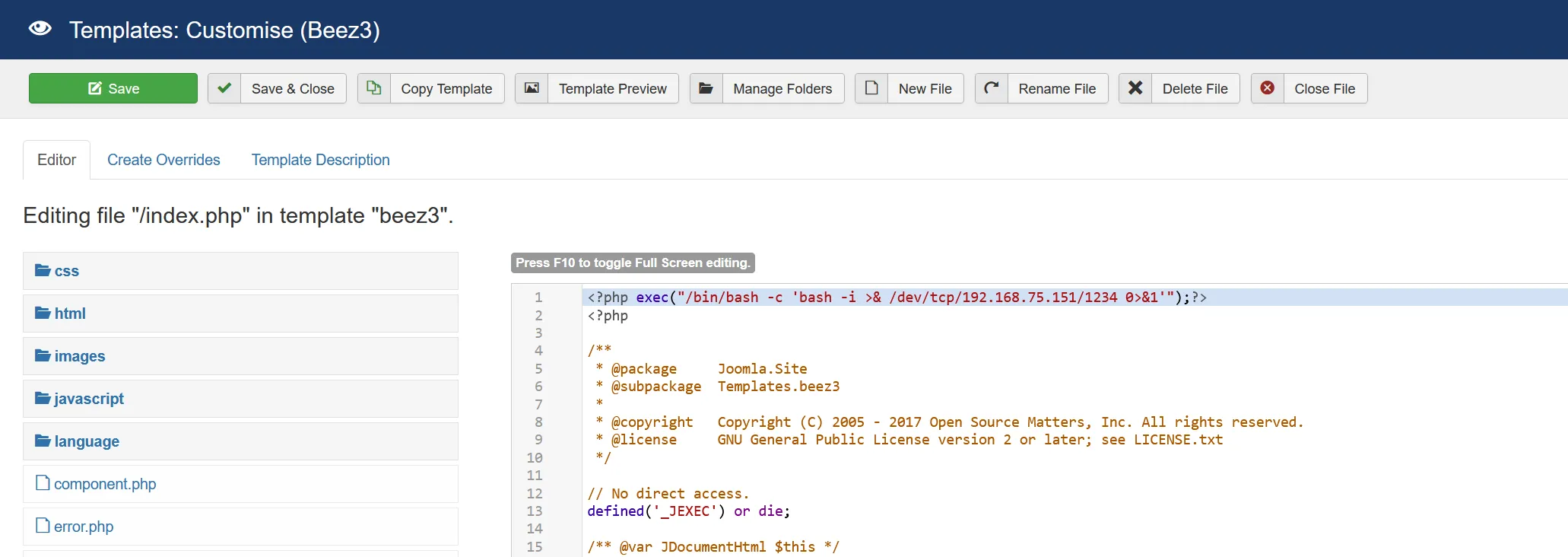Click the refresh arrow icon of Rename File
The image size is (1568, 557).
click(x=992, y=88)
